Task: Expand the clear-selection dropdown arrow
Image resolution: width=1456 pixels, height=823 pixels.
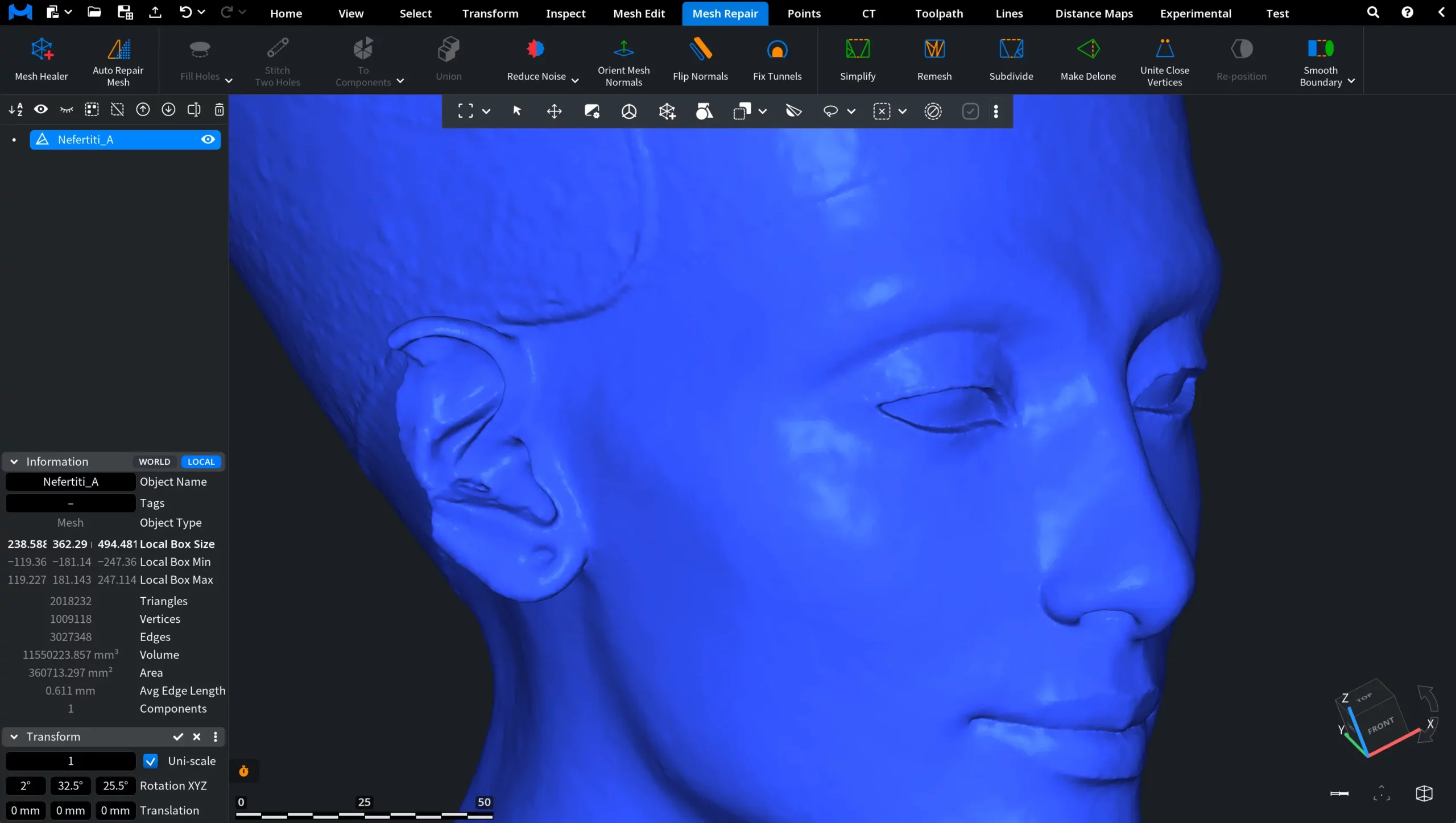Action: (x=903, y=111)
